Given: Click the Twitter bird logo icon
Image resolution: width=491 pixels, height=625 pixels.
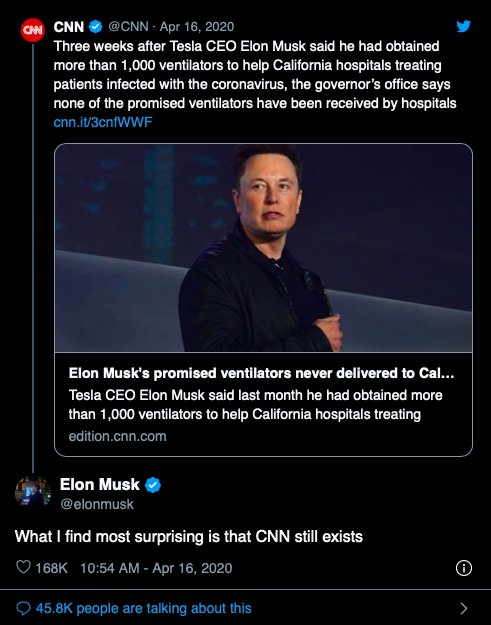Looking at the screenshot, I should (464, 26).
